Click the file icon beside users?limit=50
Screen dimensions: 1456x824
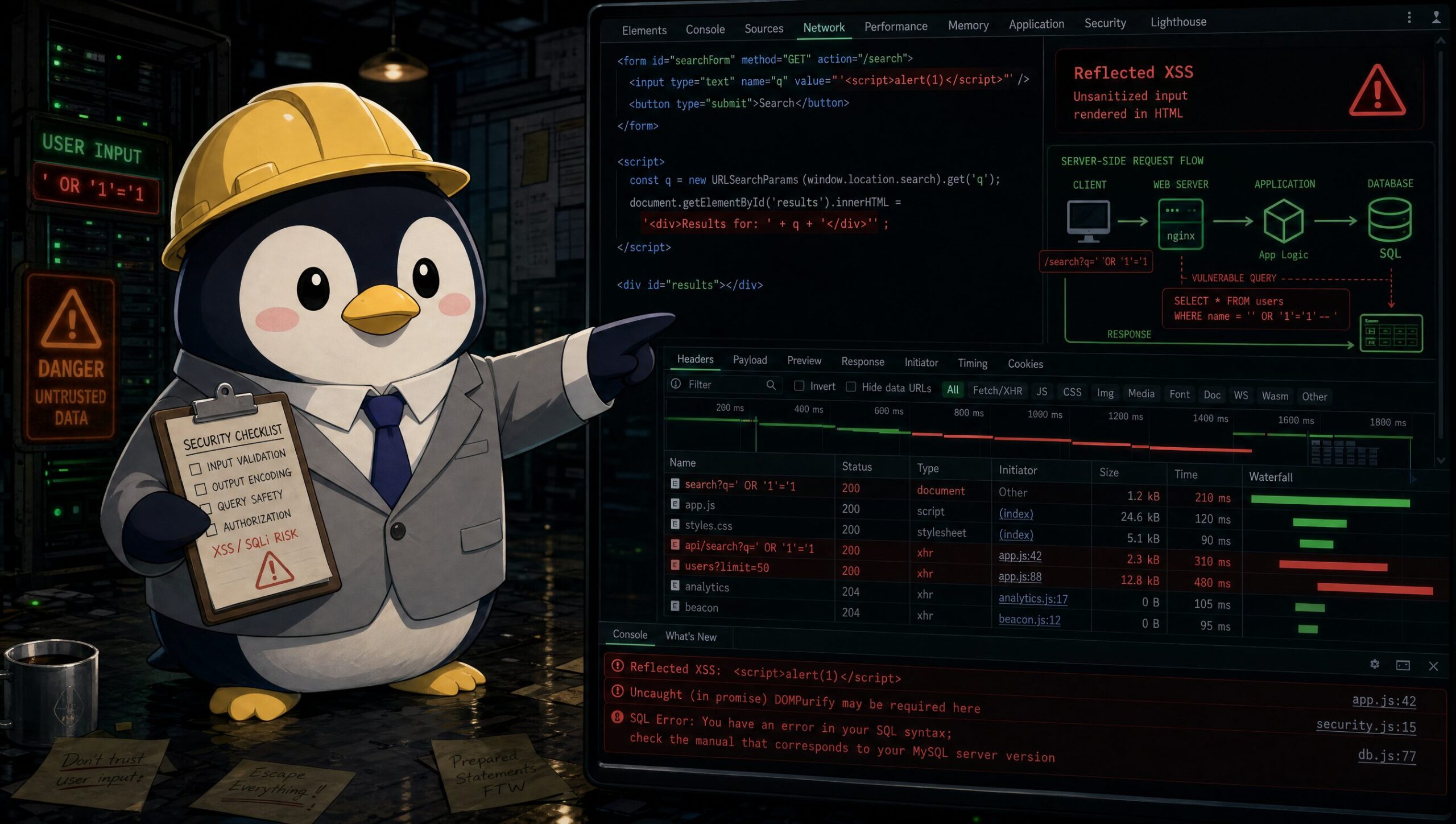(675, 565)
